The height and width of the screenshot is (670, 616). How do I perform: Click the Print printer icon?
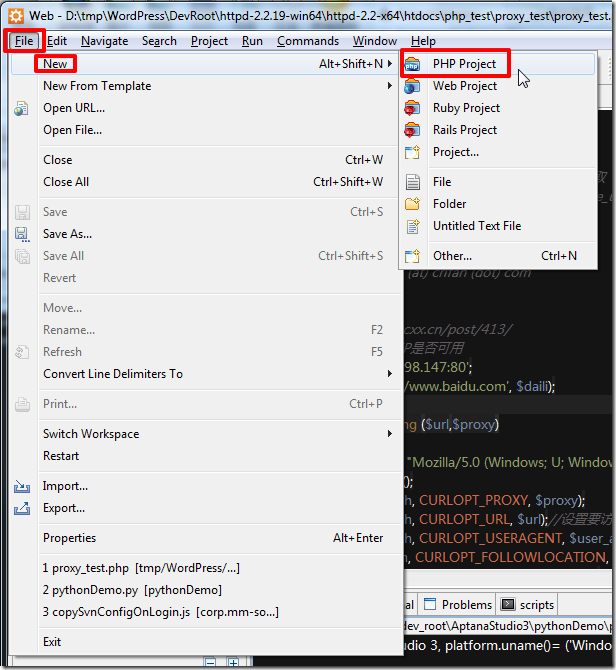click(x=22, y=404)
